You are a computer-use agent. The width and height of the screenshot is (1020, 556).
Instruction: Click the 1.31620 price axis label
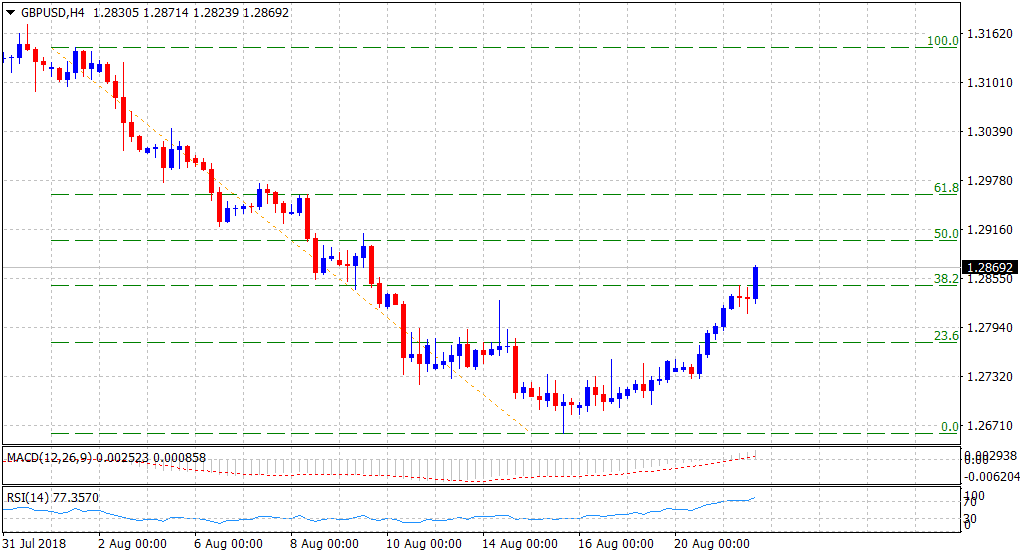pos(990,33)
